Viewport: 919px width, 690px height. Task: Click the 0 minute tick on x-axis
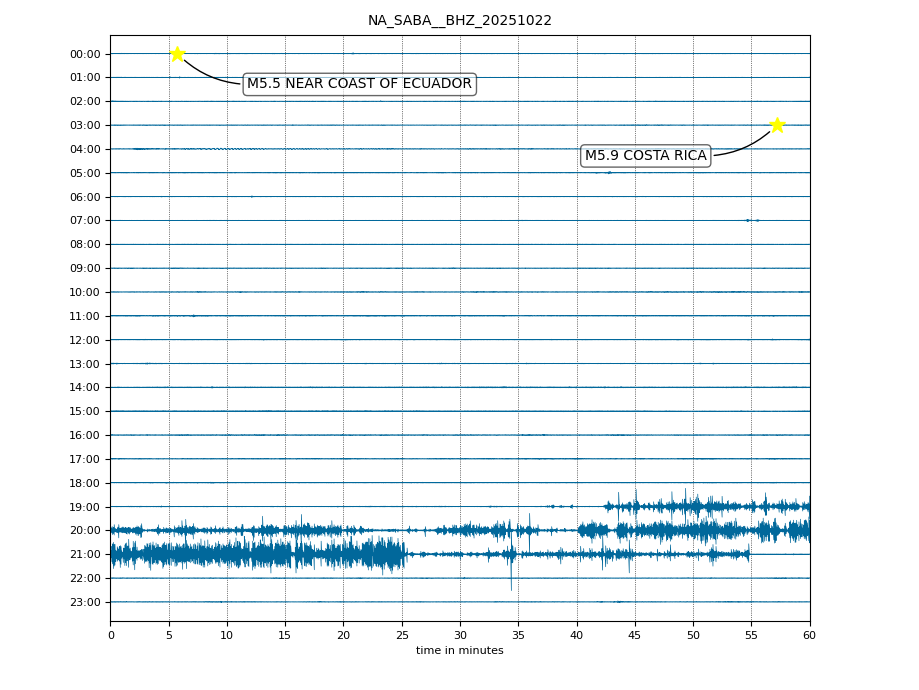(110, 635)
